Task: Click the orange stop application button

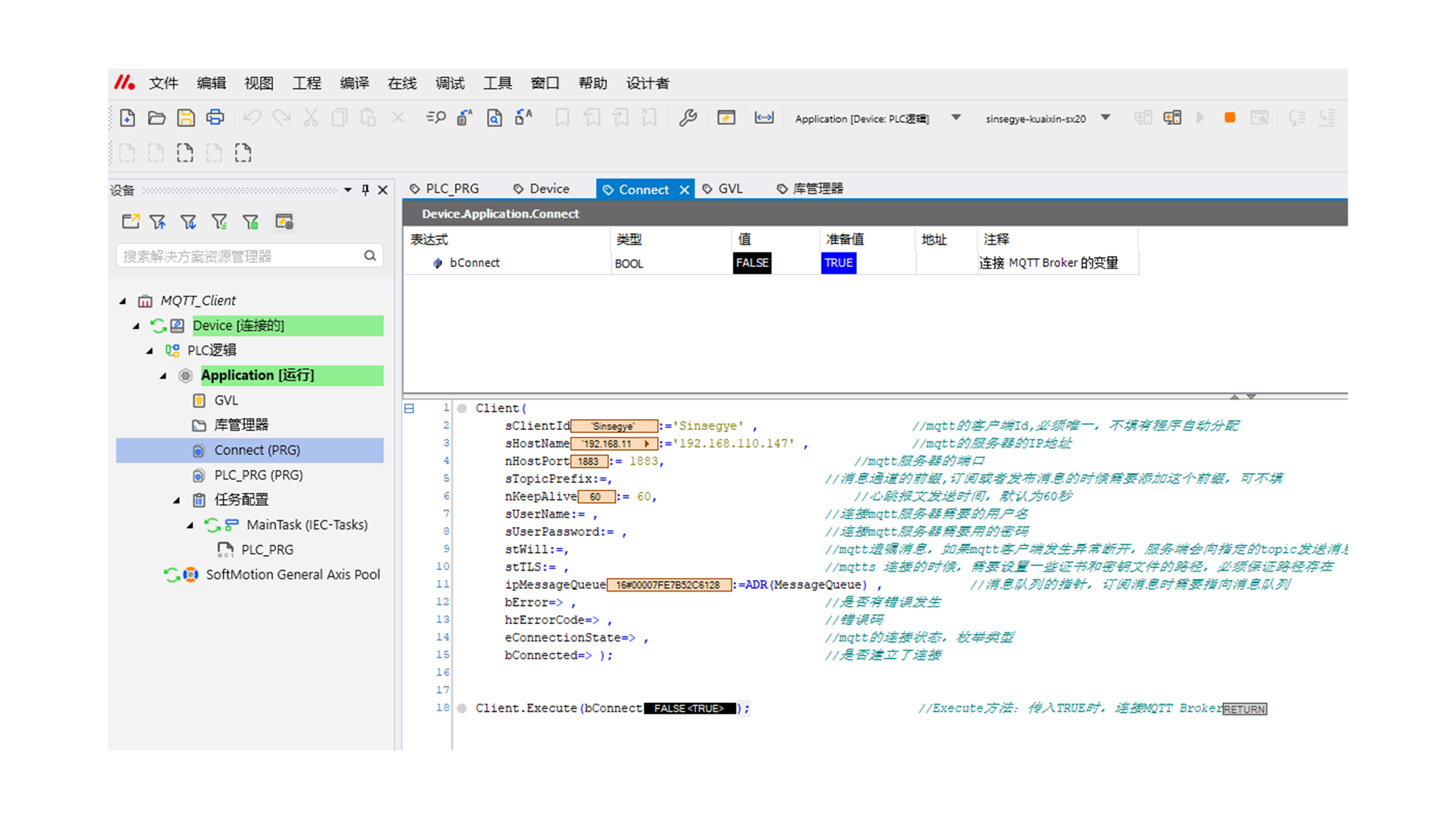Action: tap(1230, 118)
